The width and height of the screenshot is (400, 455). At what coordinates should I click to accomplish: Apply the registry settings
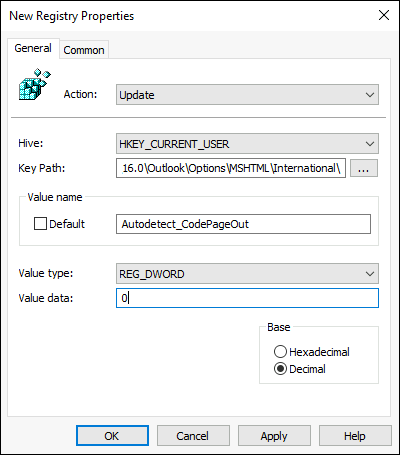(x=274, y=436)
